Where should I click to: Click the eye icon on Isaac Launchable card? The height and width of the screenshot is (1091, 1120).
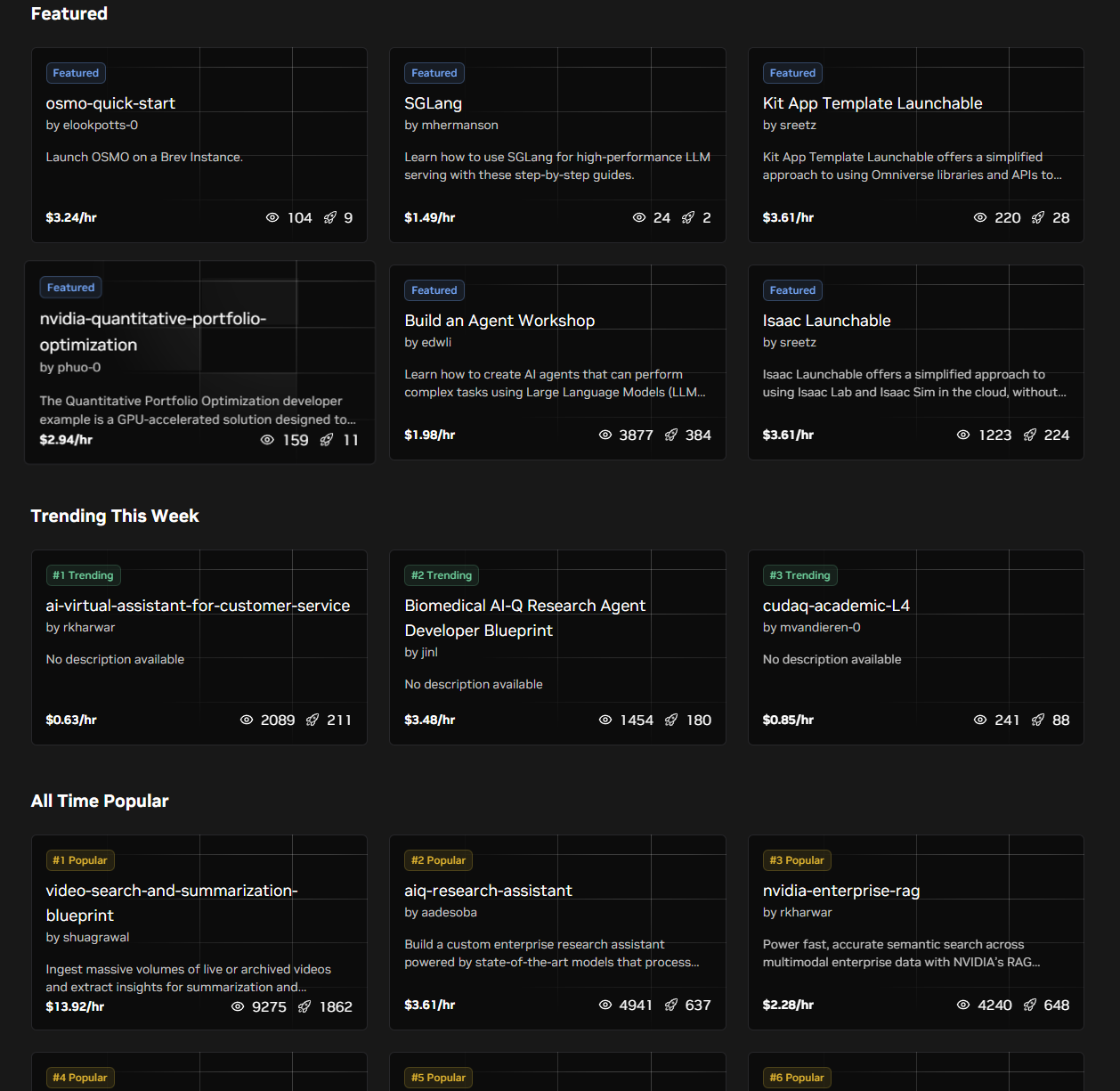coord(963,435)
